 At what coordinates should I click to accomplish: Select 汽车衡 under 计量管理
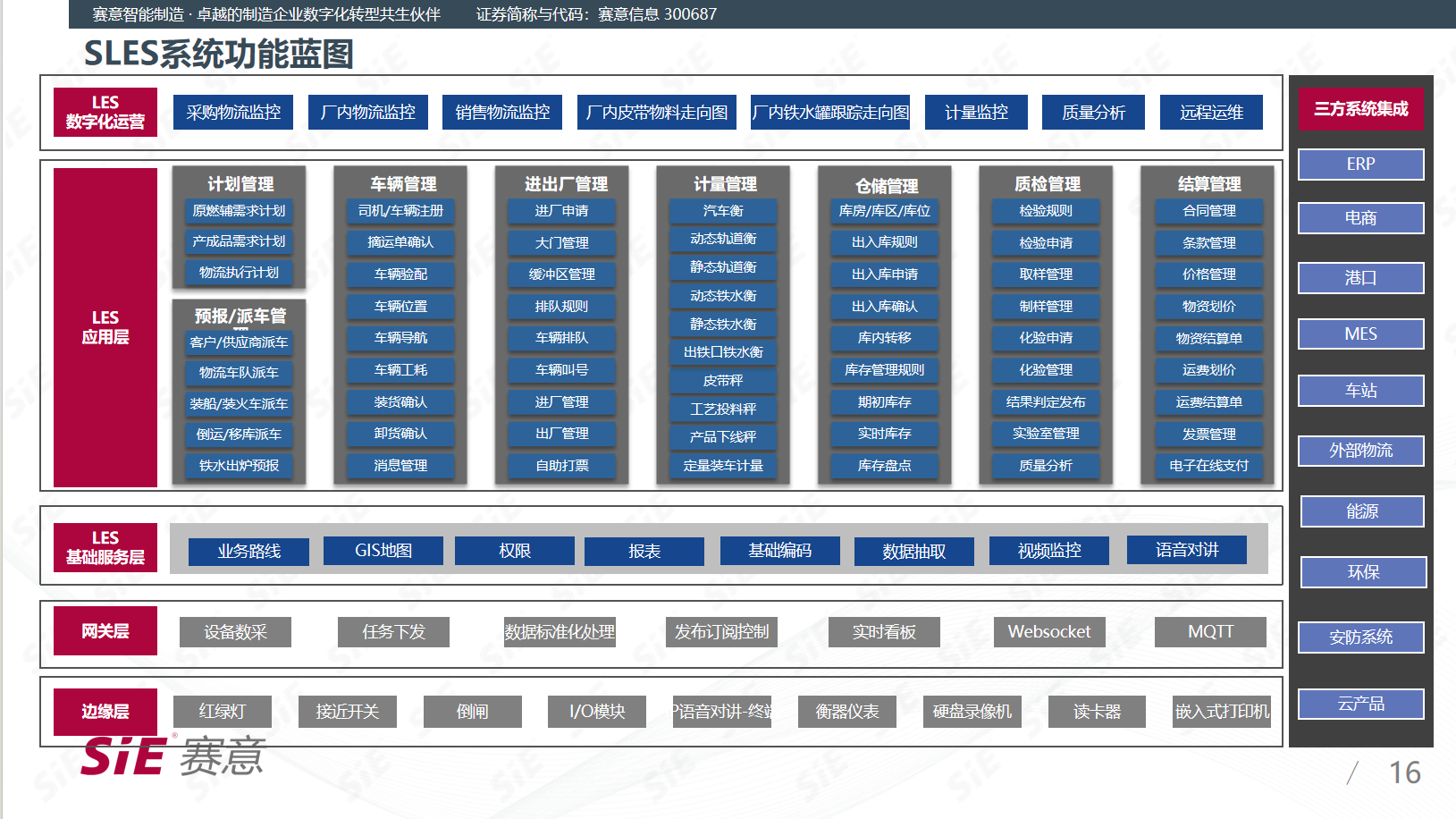723,211
